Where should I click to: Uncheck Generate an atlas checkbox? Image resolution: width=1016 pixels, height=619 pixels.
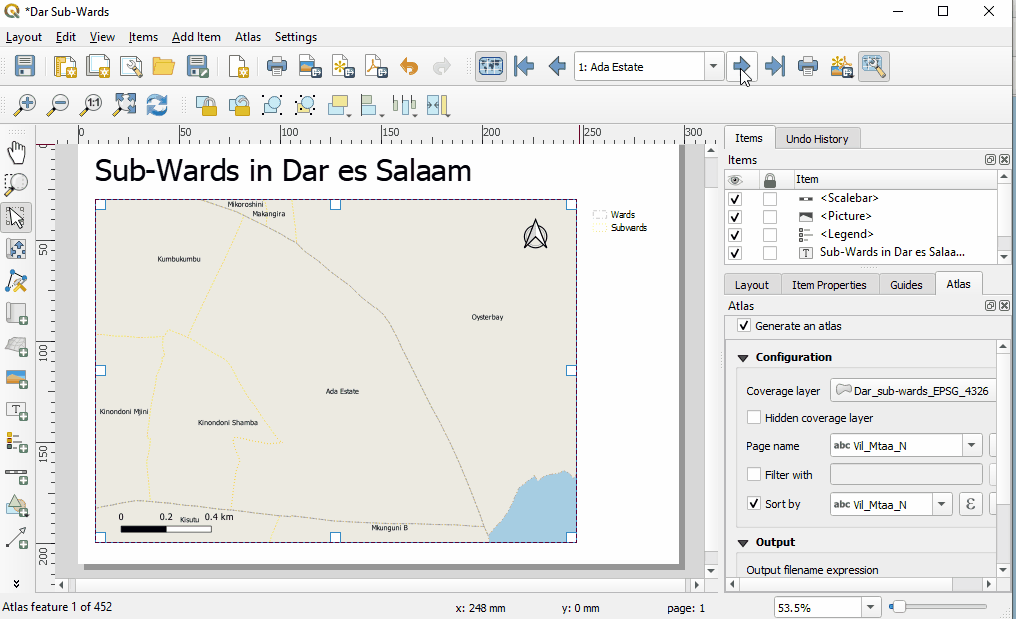[743, 326]
